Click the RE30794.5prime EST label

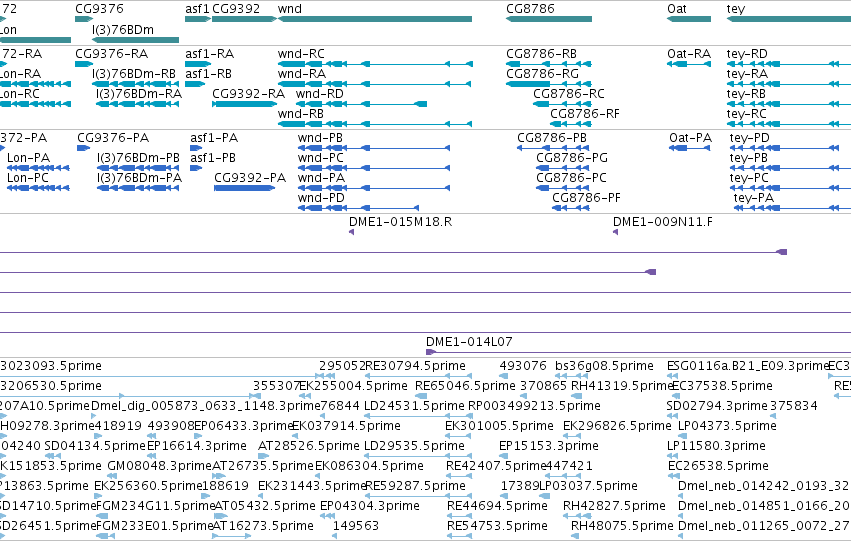coord(415,366)
